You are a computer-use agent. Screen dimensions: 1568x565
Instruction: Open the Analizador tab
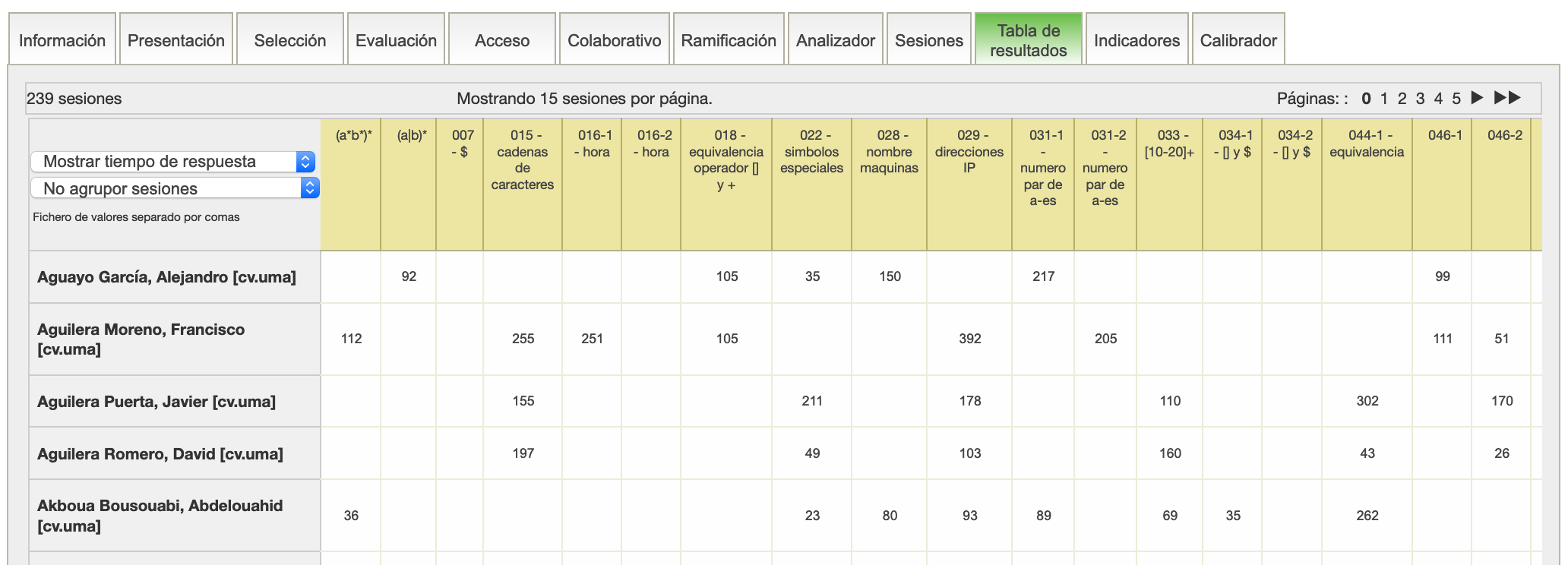[x=835, y=40]
